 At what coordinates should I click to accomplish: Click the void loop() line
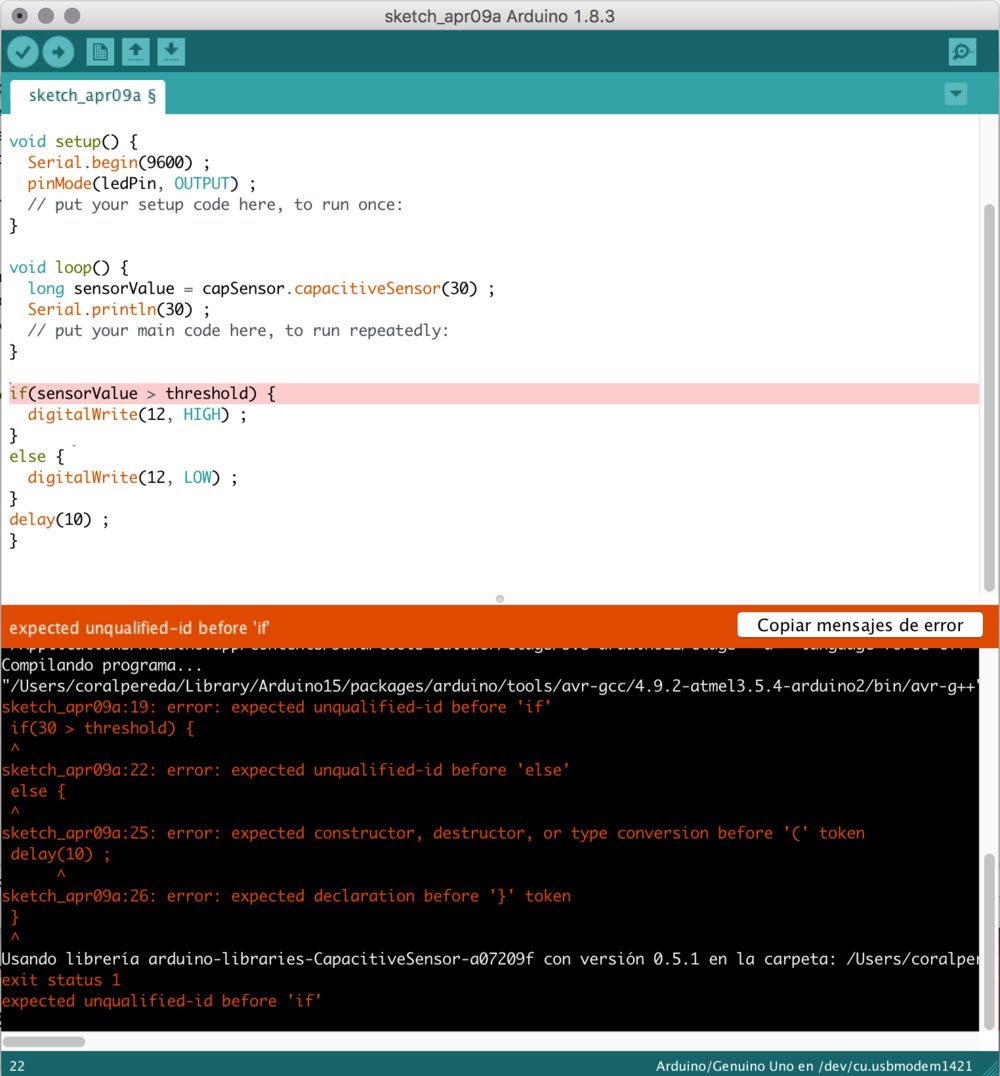(x=69, y=268)
